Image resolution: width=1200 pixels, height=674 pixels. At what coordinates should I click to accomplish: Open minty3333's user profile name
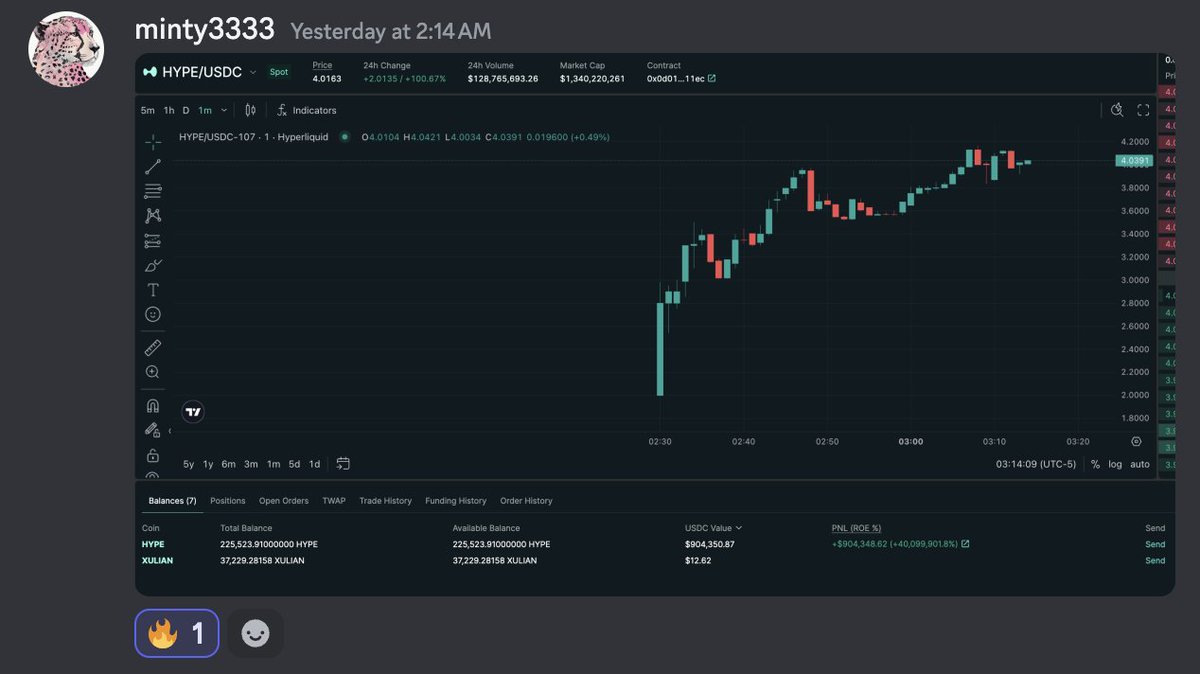[204, 29]
